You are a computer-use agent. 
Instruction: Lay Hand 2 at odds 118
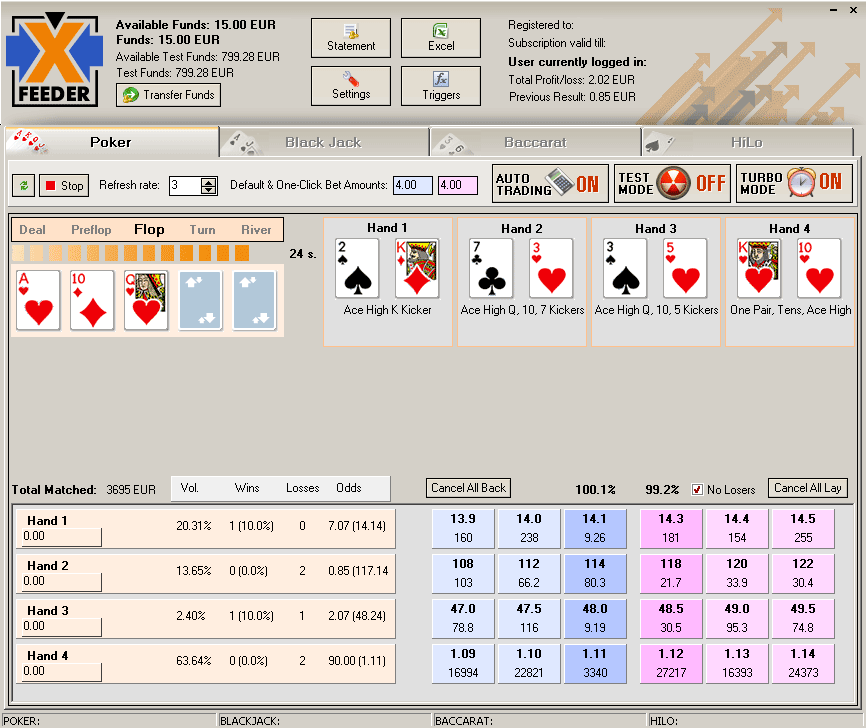pos(671,573)
